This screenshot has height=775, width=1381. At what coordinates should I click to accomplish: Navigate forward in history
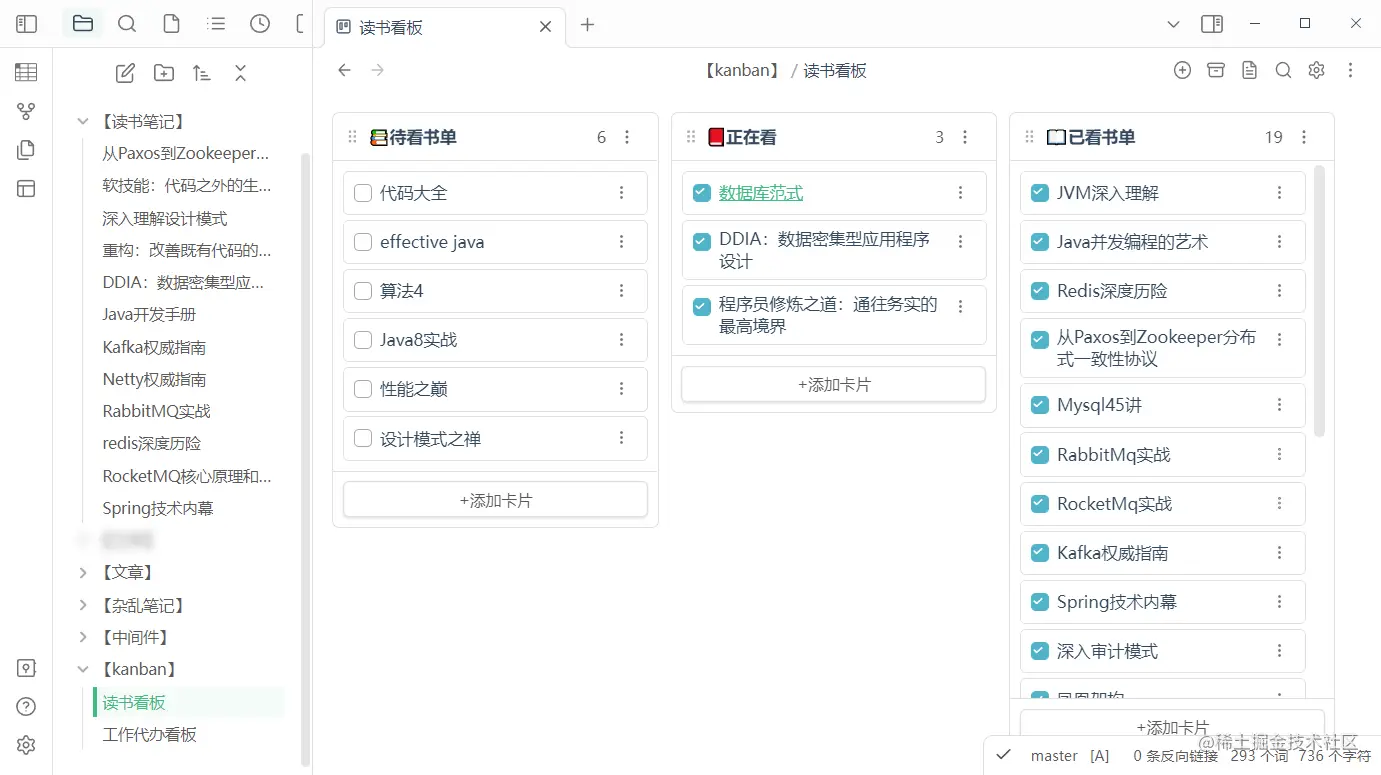coord(377,70)
